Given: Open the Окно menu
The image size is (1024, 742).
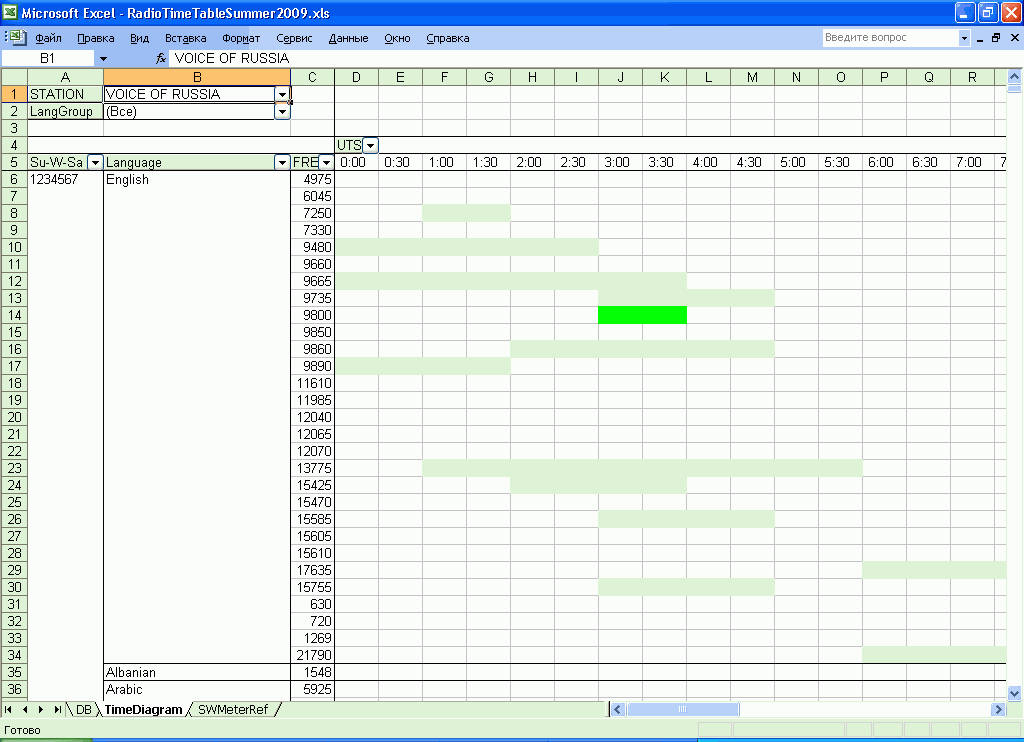Looking at the screenshot, I should [397, 38].
